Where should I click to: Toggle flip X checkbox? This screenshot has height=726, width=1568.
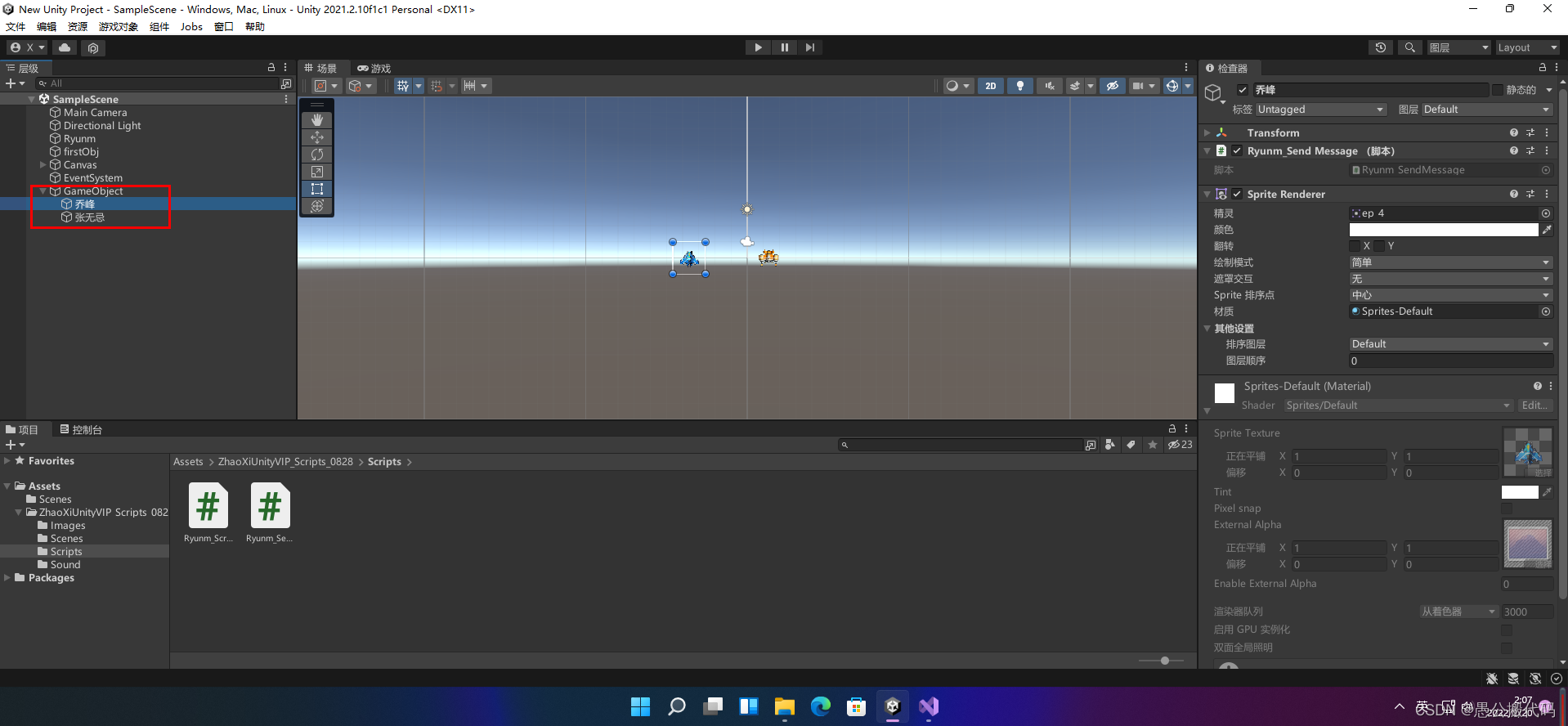click(1355, 246)
